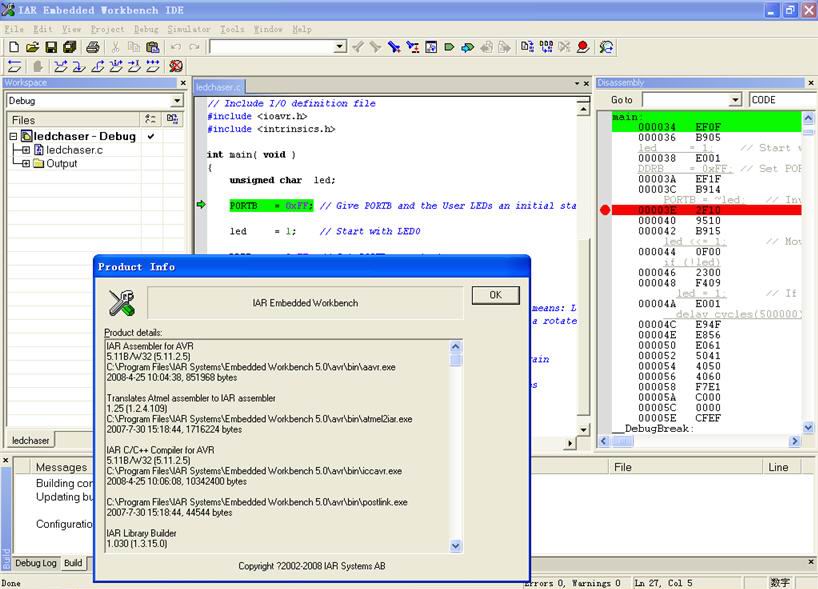Open the Help menu

302,29
